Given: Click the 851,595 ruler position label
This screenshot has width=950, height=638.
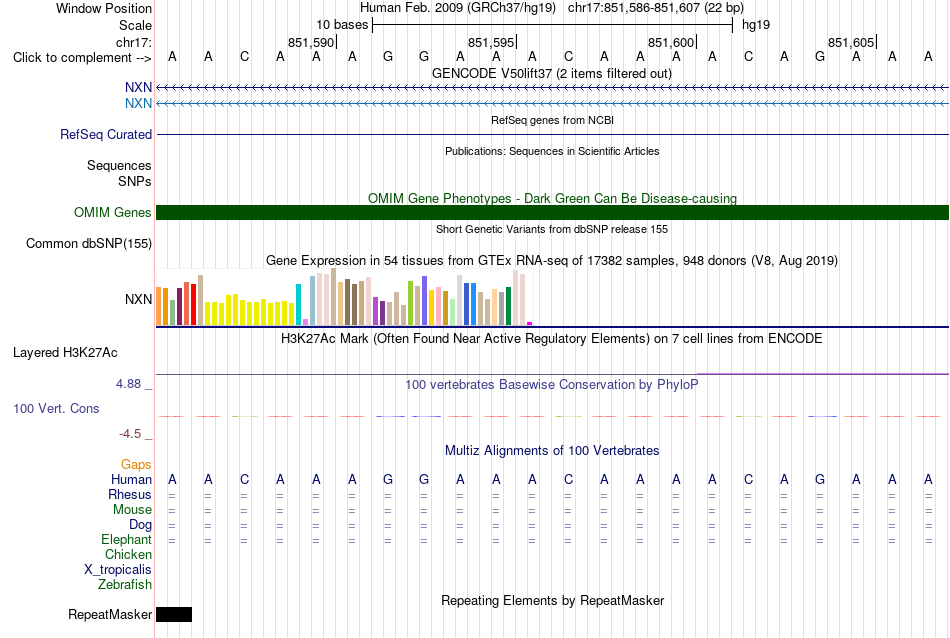Looking at the screenshot, I should pos(491,42).
